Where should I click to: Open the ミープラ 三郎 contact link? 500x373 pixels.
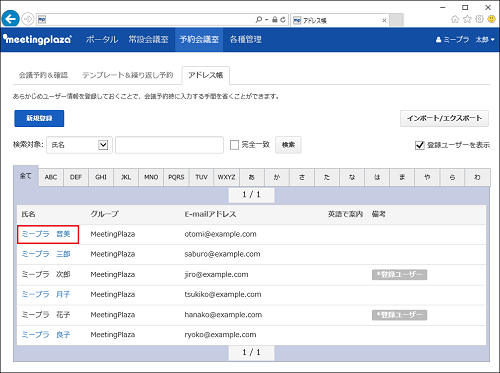(x=46, y=254)
